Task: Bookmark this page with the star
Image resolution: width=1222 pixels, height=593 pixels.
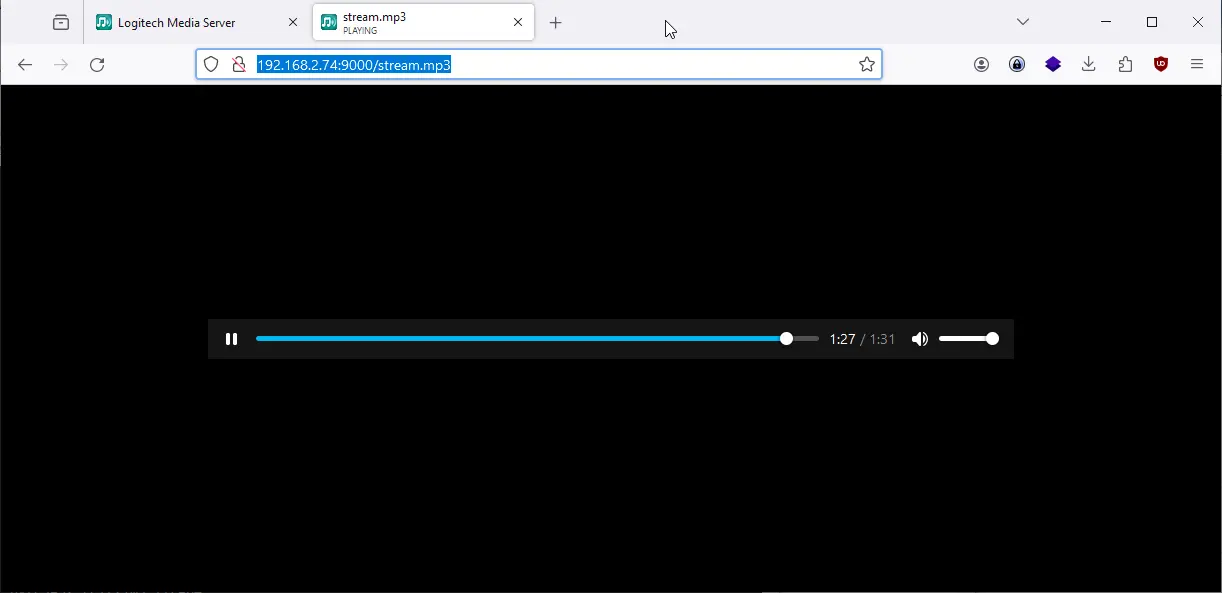Action: pyautogui.click(x=867, y=64)
